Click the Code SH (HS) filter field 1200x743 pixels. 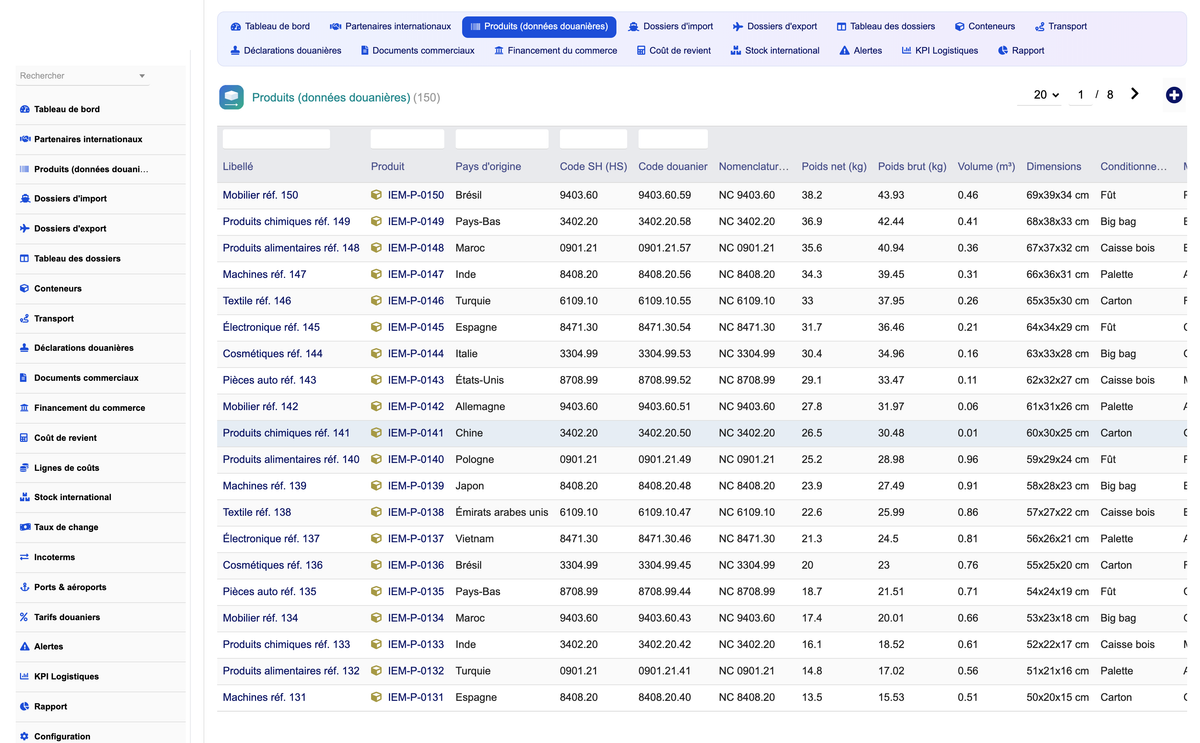pyautogui.click(x=593, y=139)
